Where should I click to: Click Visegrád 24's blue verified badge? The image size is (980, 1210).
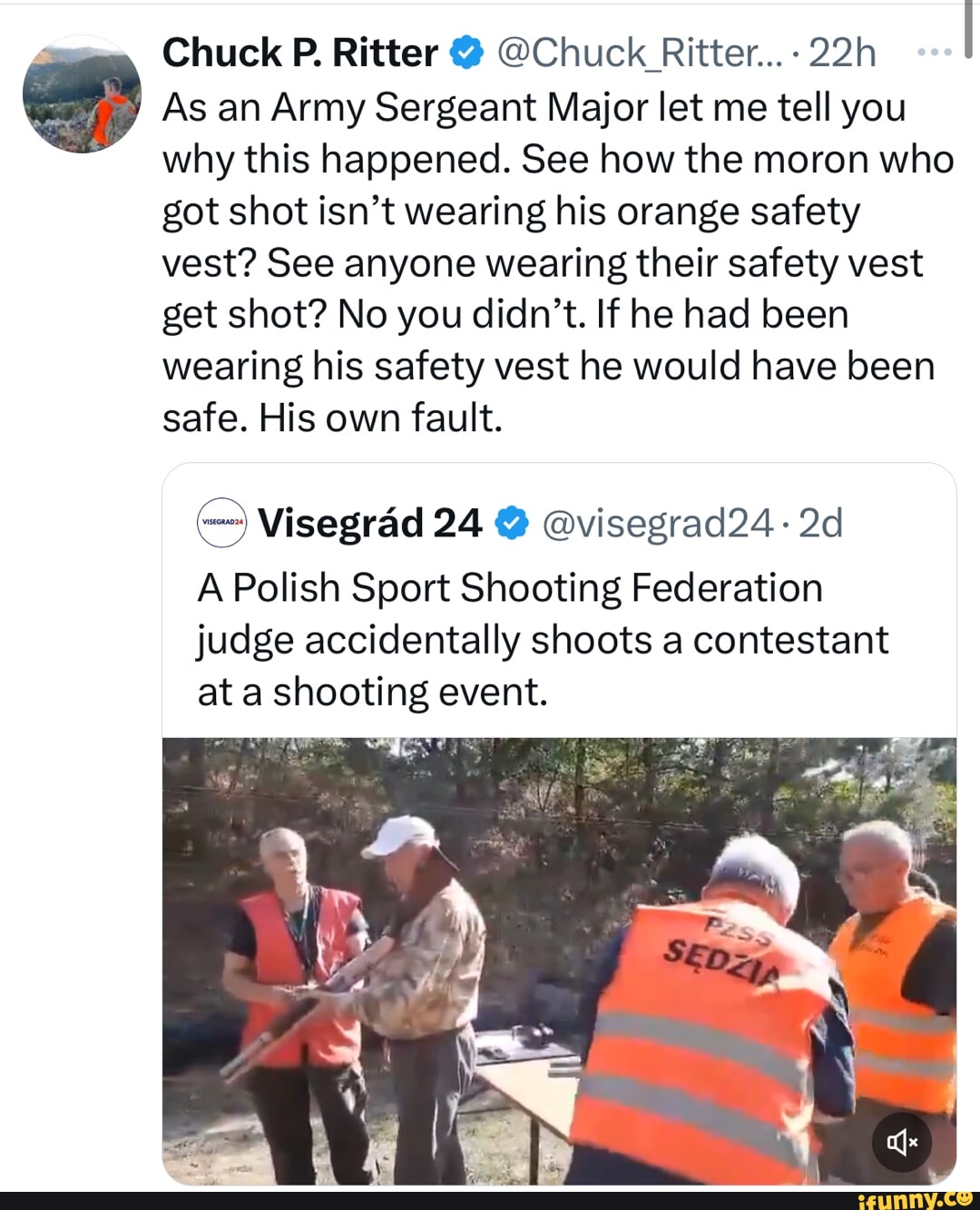[x=512, y=524]
